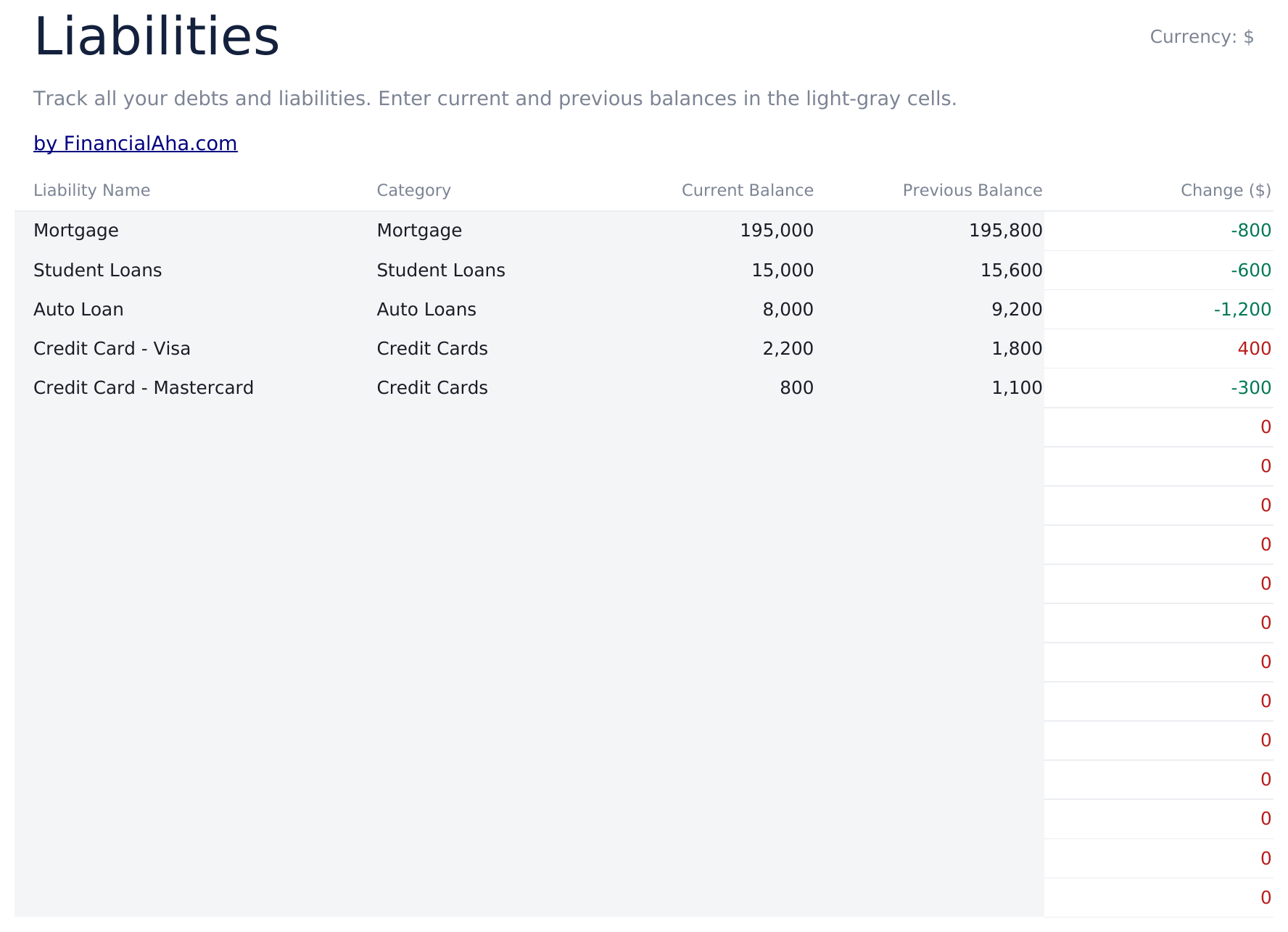Select the 9,200 previous balance cell
Image resolution: width=1288 pixels, height=932 pixels.
930,310
